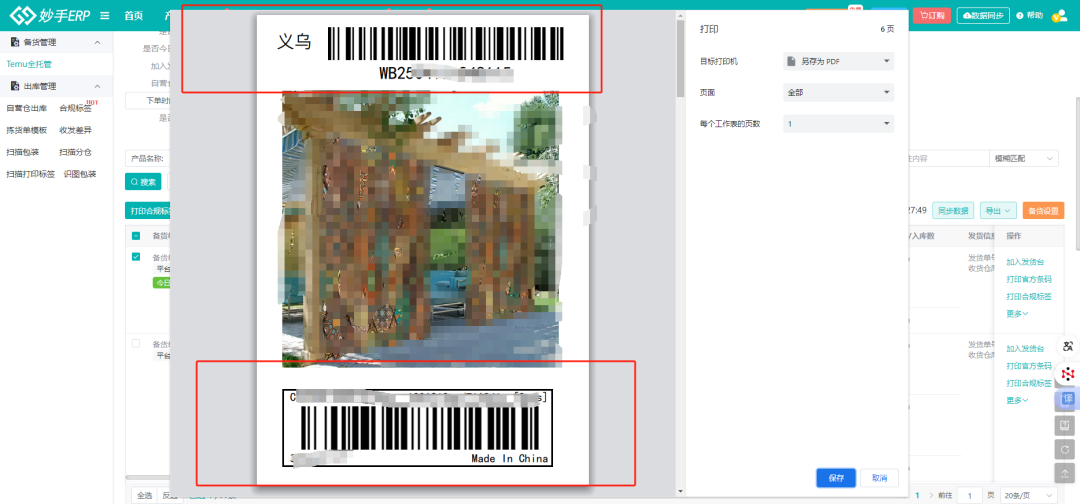Expand 更多 in the second table row
This screenshot has height=504, width=1080.
pyautogui.click(x=1017, y=400)
